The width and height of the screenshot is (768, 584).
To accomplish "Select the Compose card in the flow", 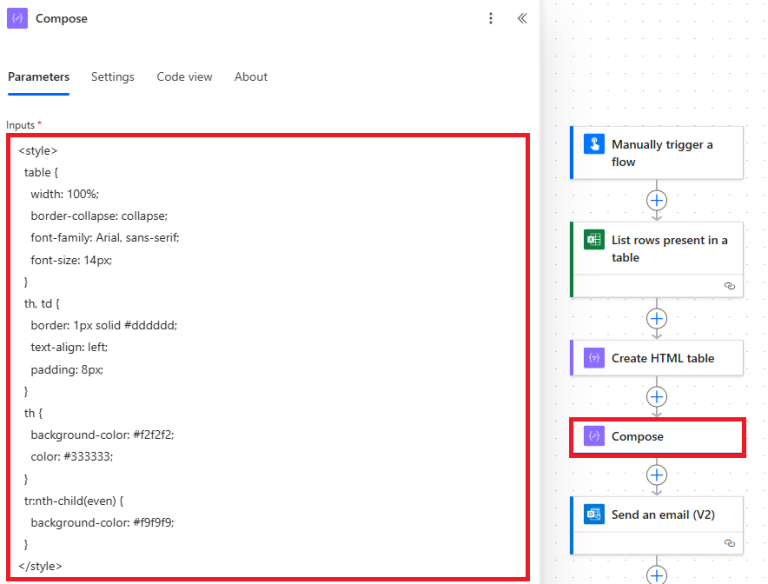I will coord(657,437).
